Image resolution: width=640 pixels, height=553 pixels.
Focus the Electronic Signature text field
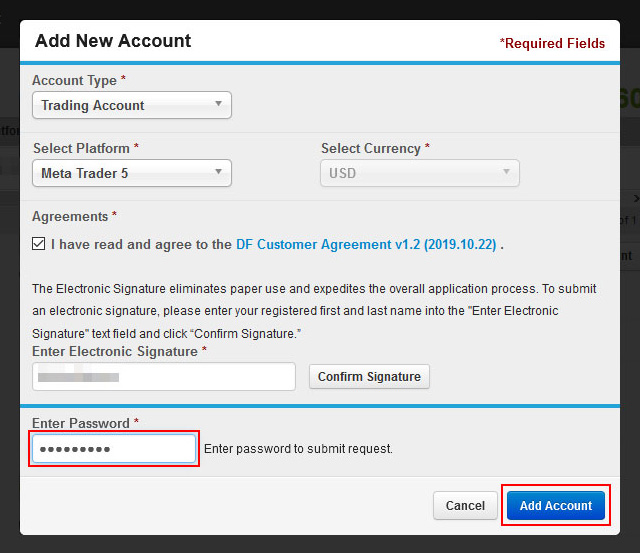tap(164, 376)
